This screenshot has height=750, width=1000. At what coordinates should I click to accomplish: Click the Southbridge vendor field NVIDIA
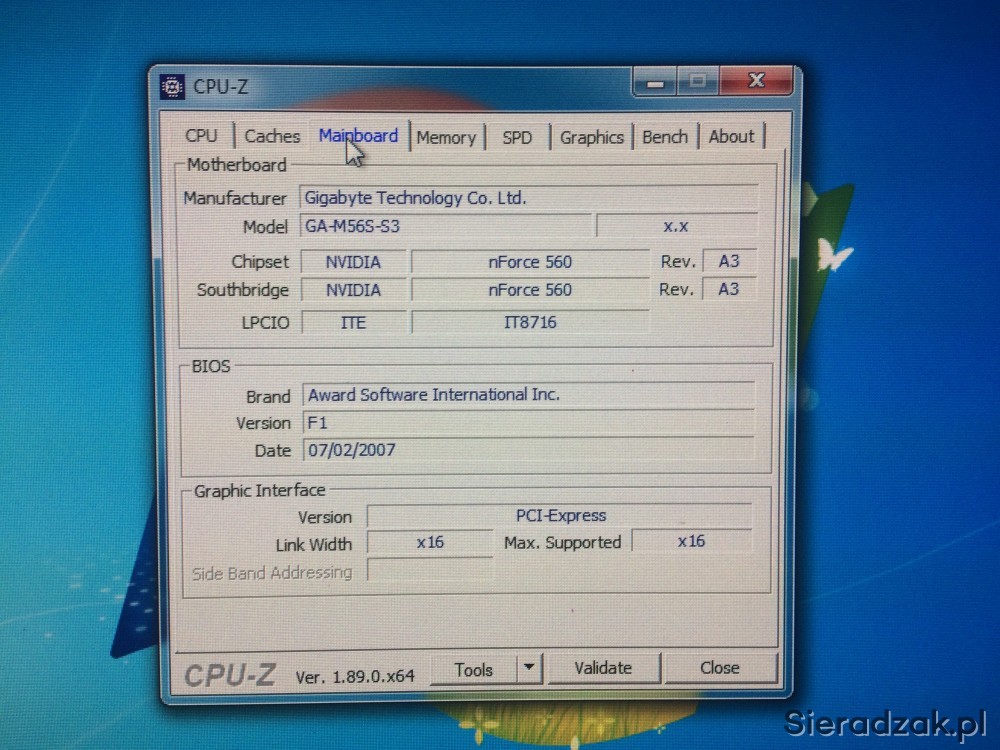point(353,290)
